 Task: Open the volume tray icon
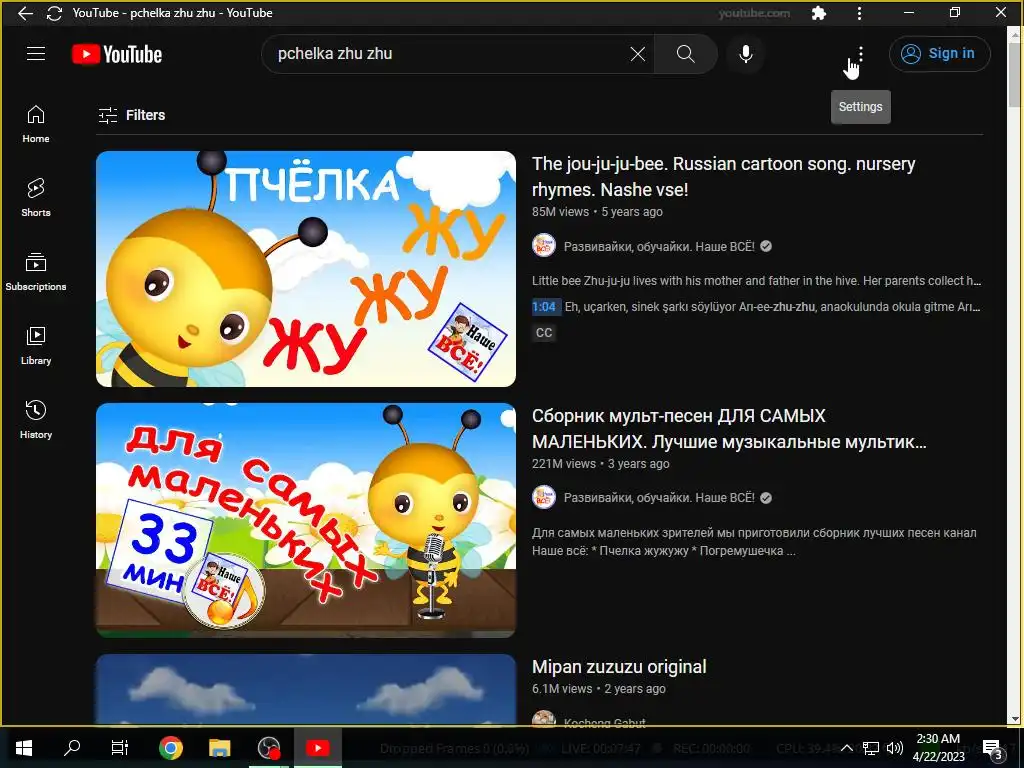(895, 748)
